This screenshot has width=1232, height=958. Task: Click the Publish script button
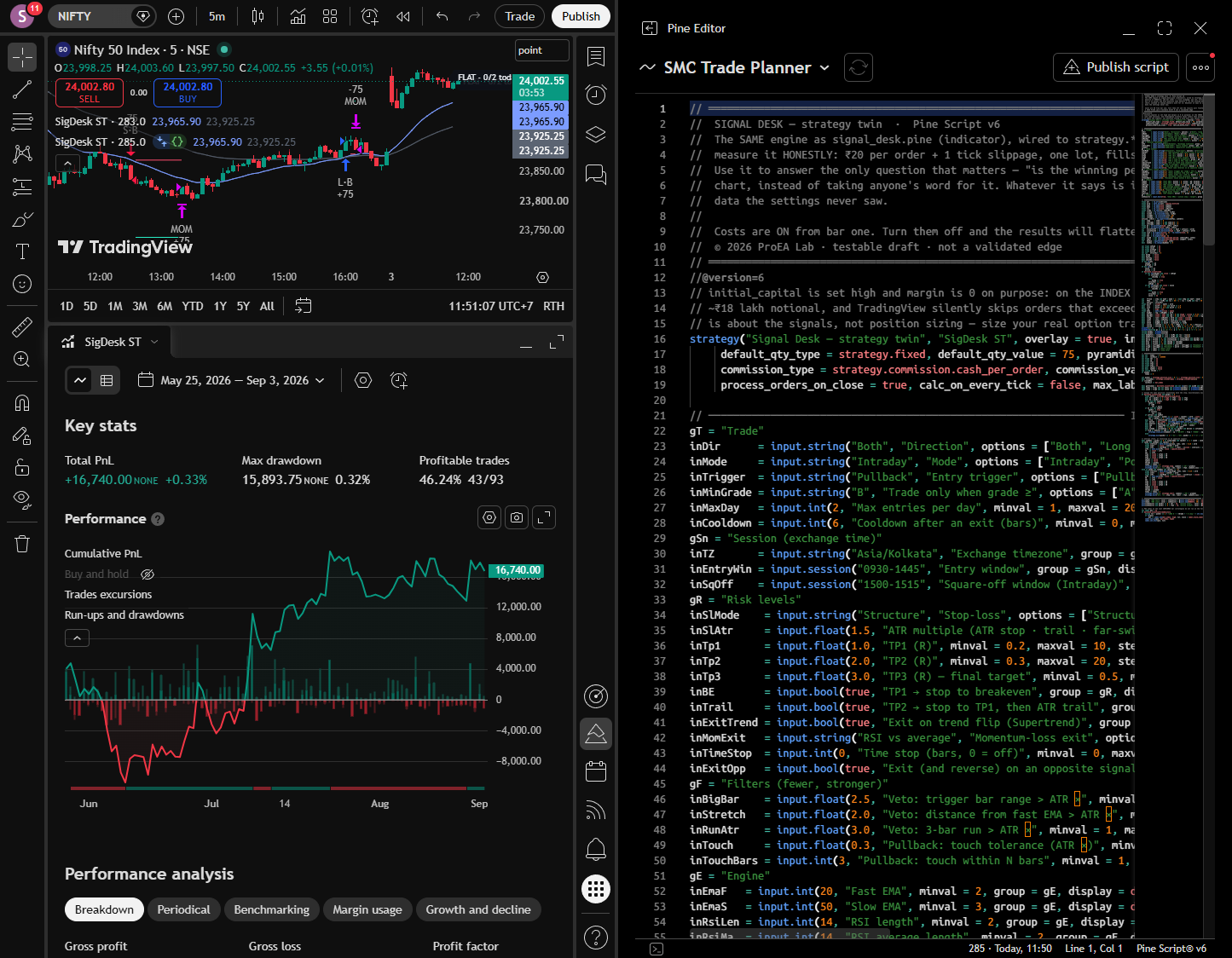[x=1116, y=67]
